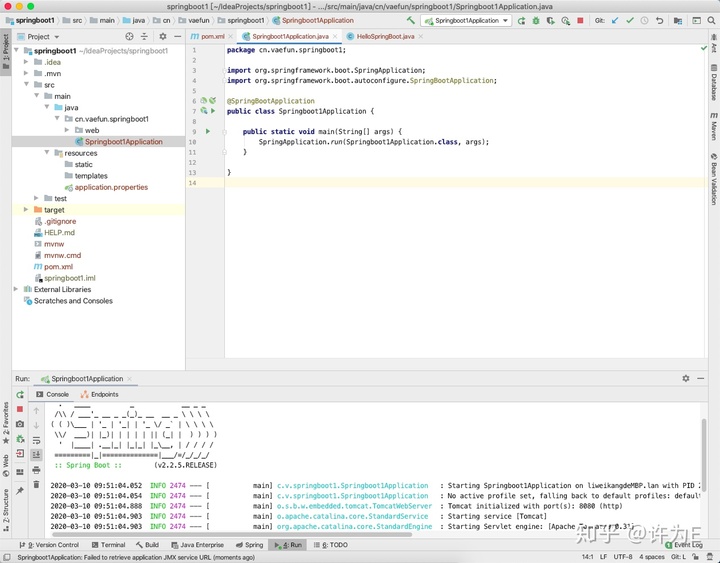Expand External Libraries node

(x=16, y=289)
